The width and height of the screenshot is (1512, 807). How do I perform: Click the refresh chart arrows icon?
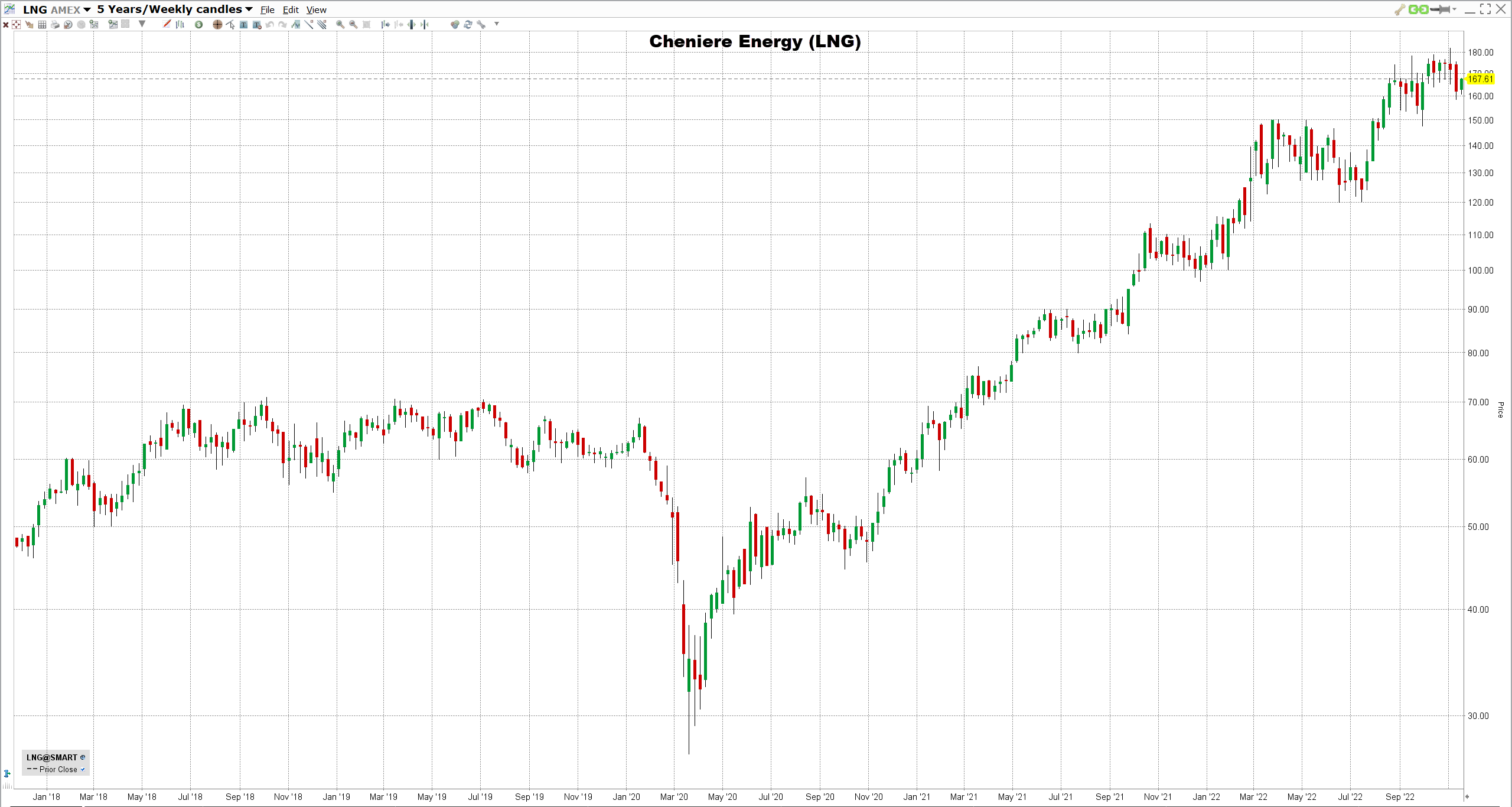tap(468, 24)
